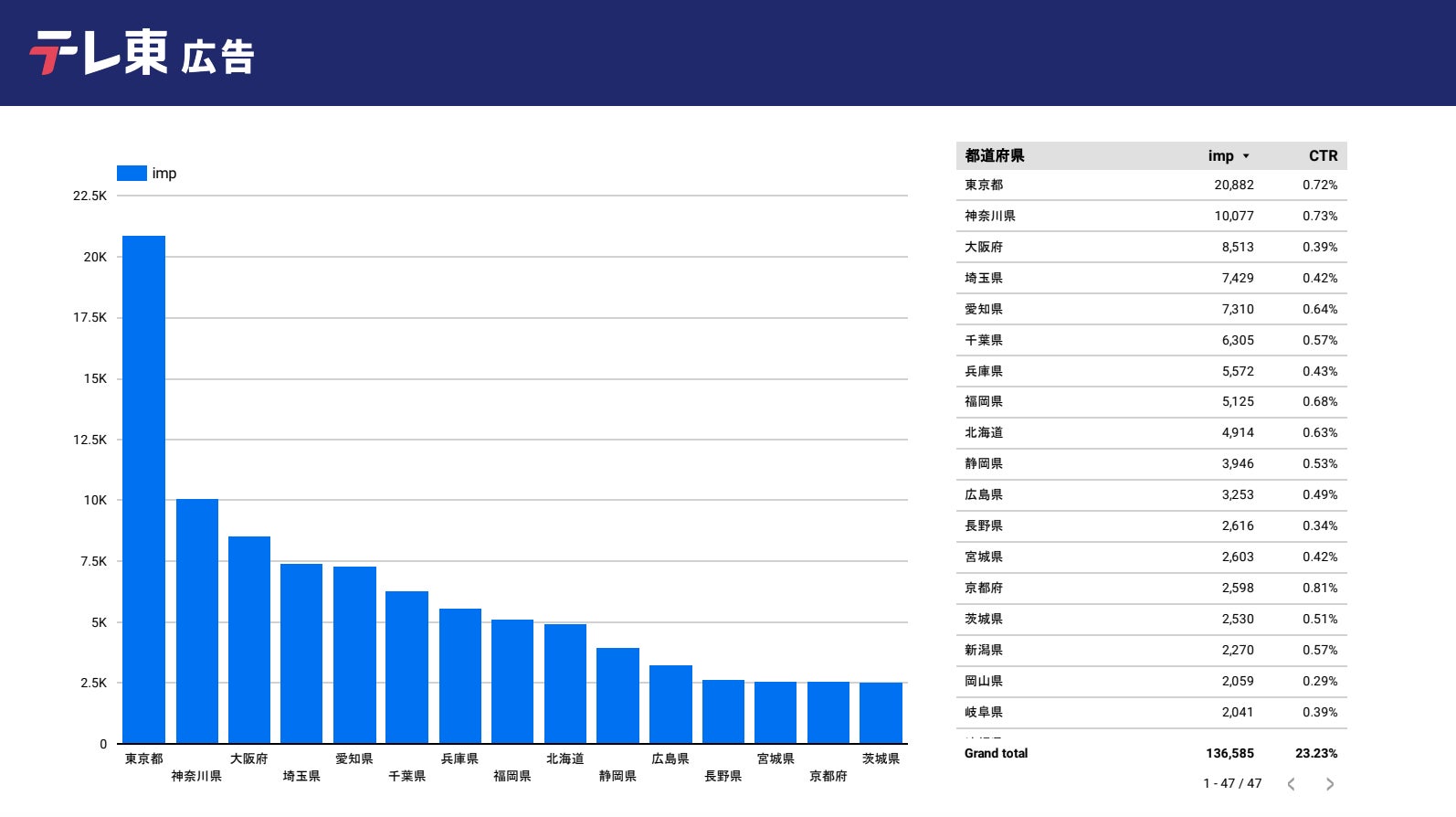Screen dimensions: 1456x817
Task: Click 静岡県 row in the table
Action: pyautogui.click(x=1151, y=463)
